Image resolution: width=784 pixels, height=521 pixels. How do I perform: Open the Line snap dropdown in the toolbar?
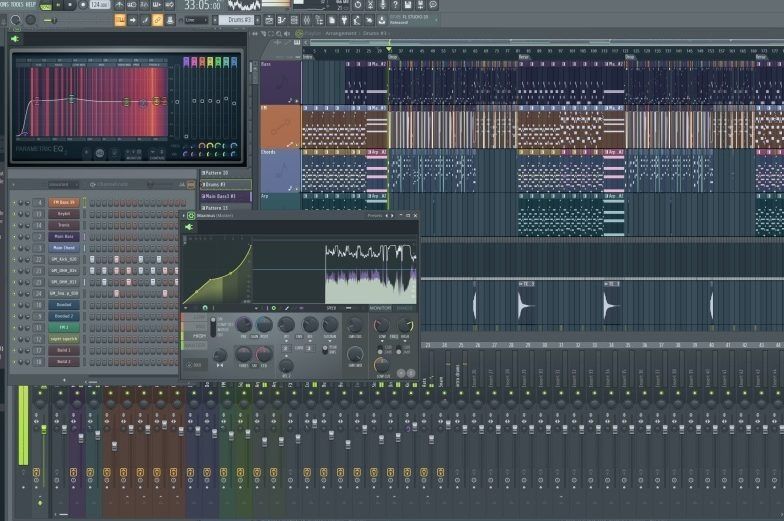click(x=196, y=20)
